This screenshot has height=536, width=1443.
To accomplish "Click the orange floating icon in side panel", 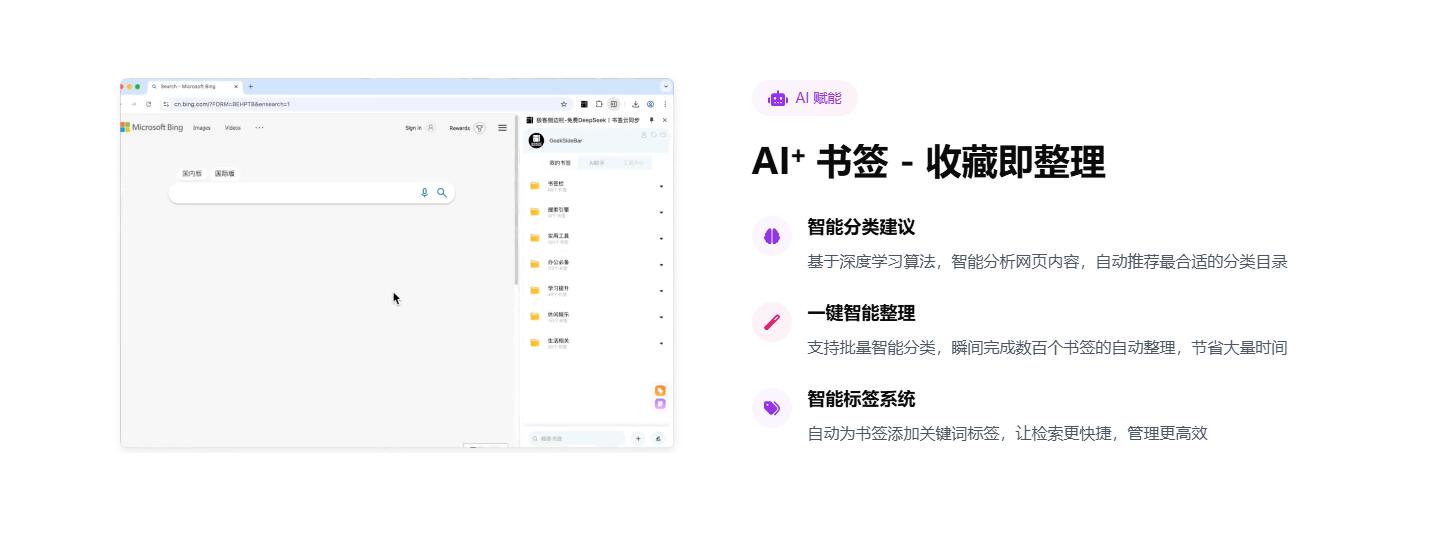I will point(660,390).
